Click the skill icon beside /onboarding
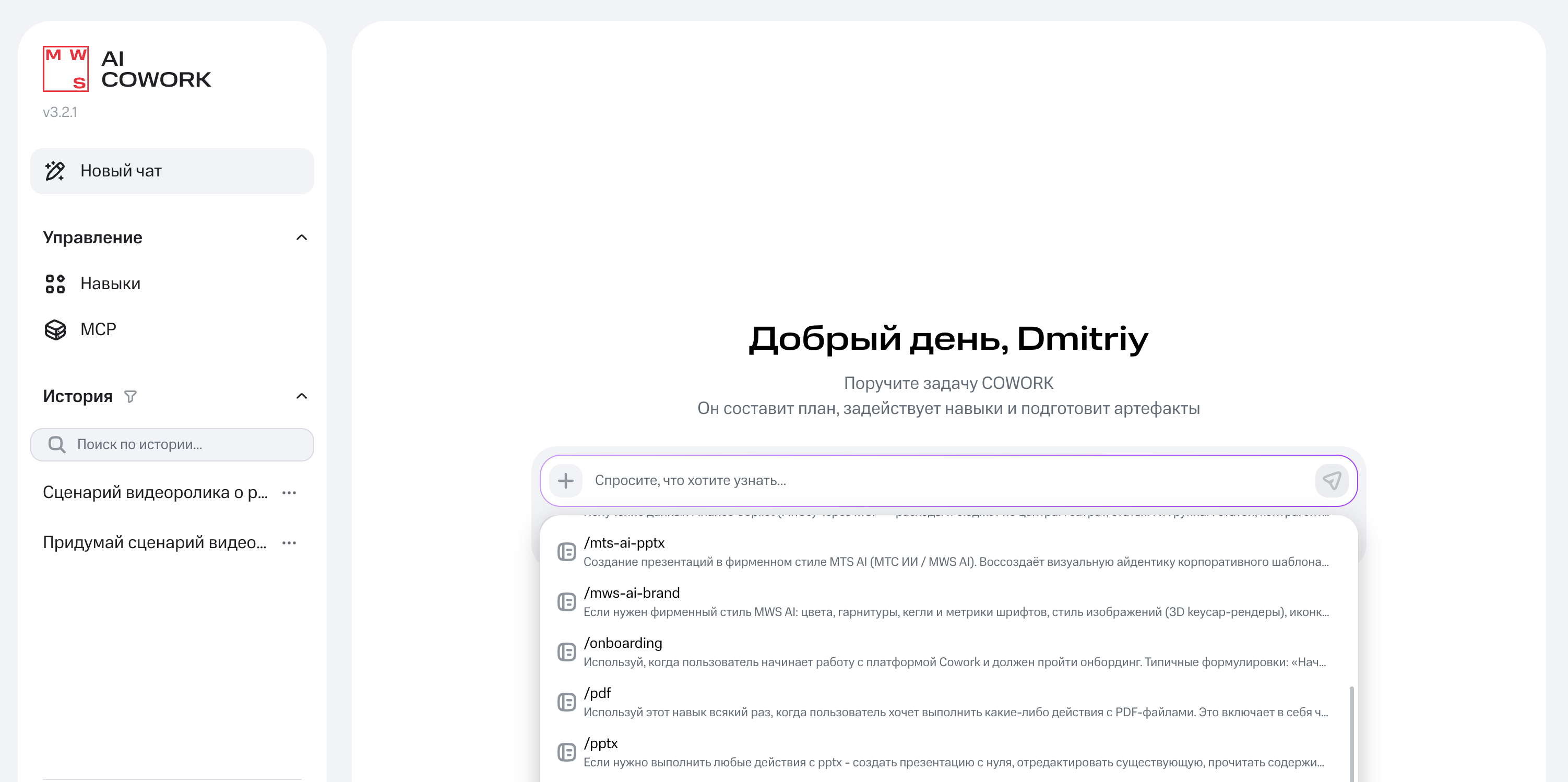 click(x=567, y=653)
